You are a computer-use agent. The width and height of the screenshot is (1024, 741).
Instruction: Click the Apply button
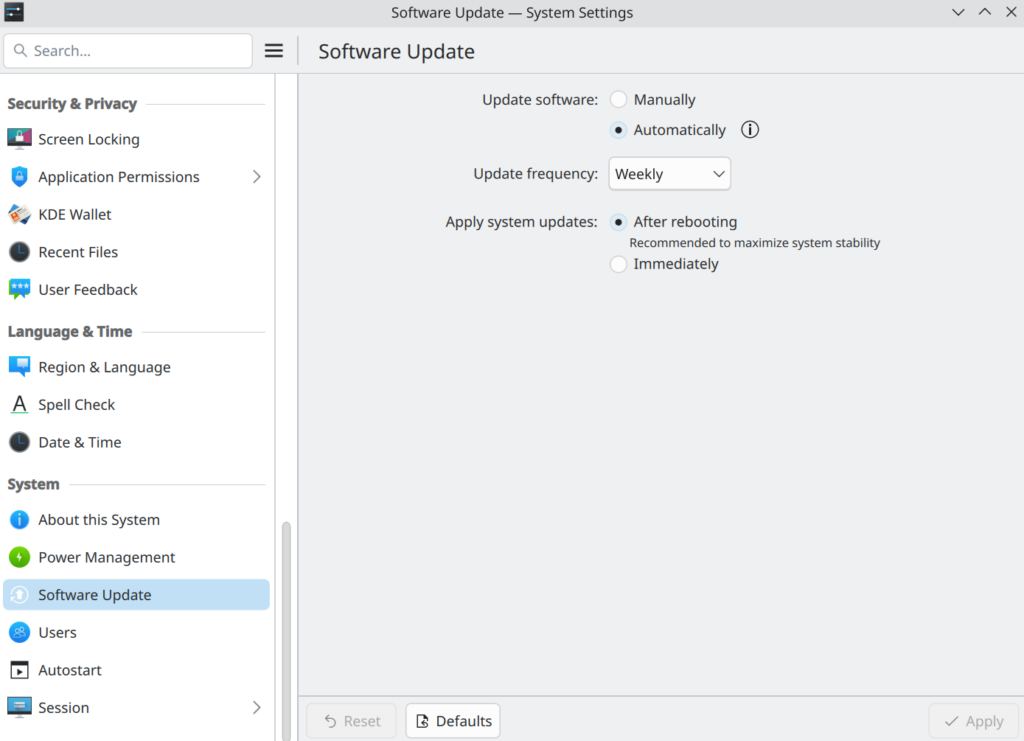click(974, 721)
